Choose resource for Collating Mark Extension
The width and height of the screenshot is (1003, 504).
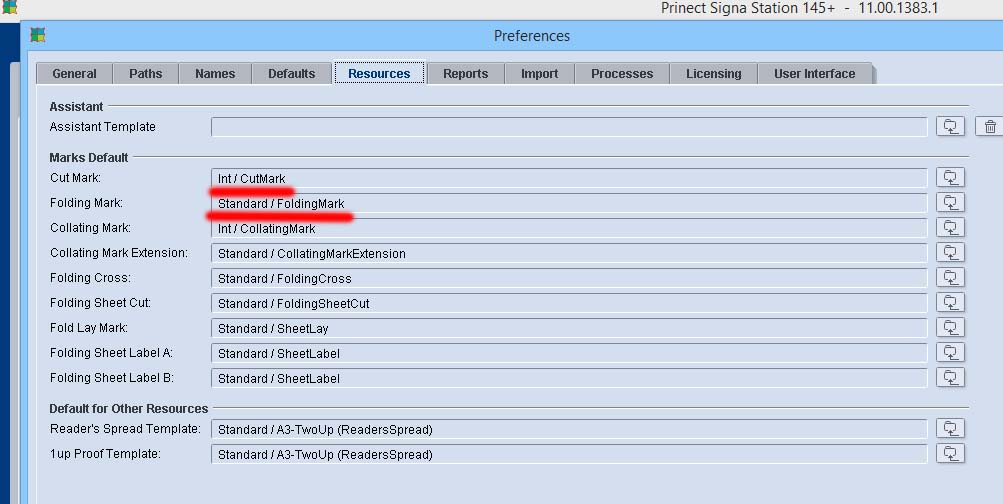click(x=950, y=252)
